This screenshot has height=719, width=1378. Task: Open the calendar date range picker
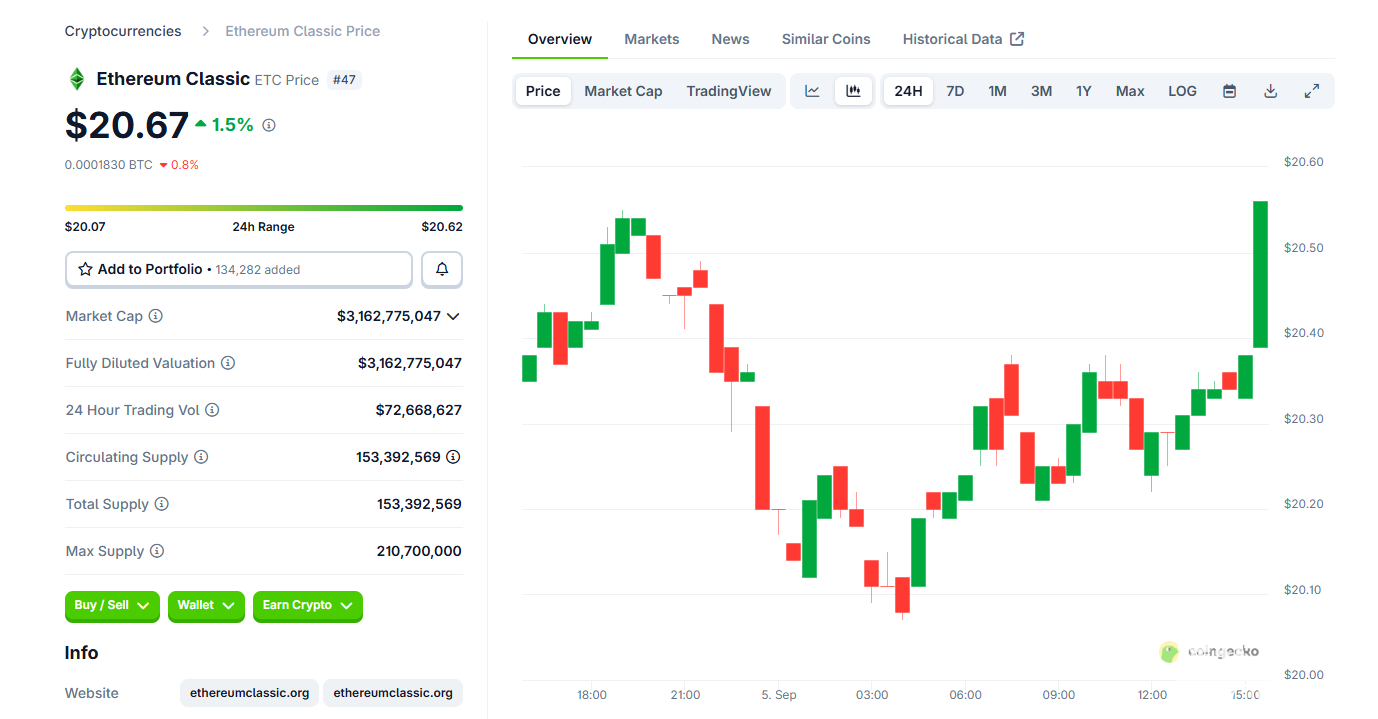tap(1230, 91)
